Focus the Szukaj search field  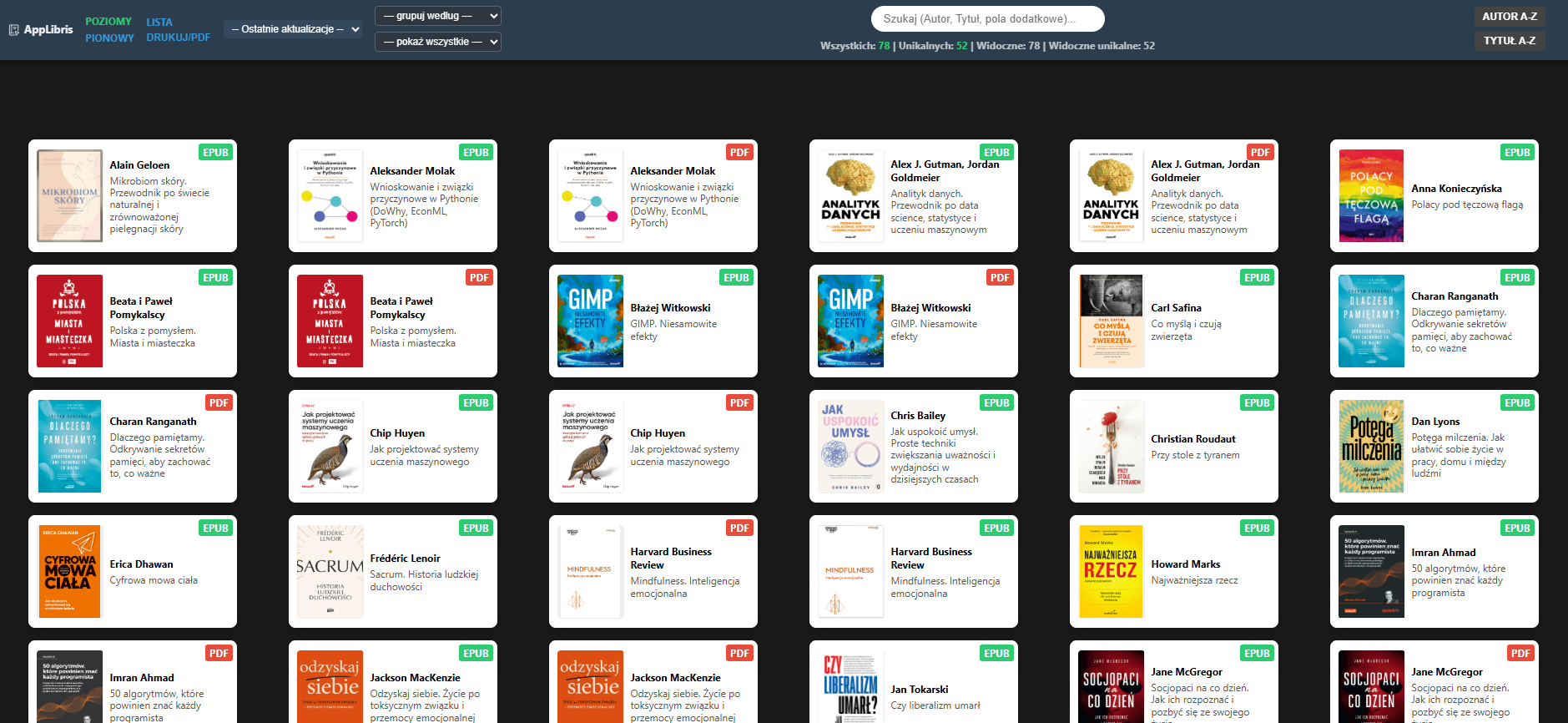tap(987, 18)
